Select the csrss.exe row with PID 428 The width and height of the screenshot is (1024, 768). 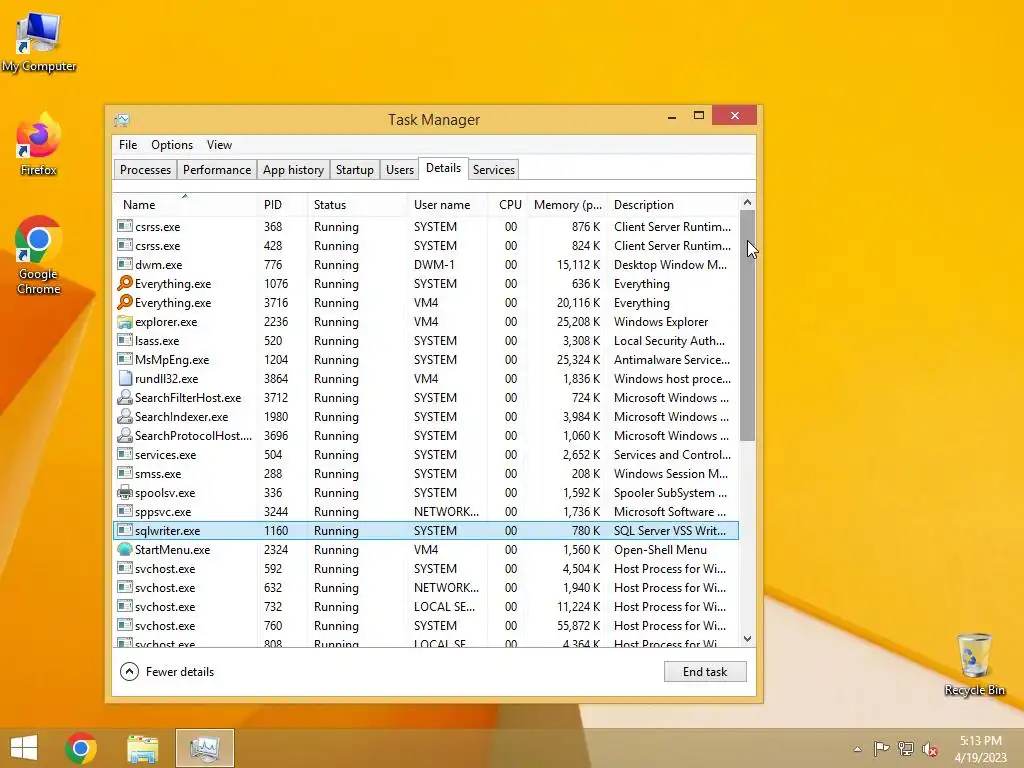click(x=426, y=246)
